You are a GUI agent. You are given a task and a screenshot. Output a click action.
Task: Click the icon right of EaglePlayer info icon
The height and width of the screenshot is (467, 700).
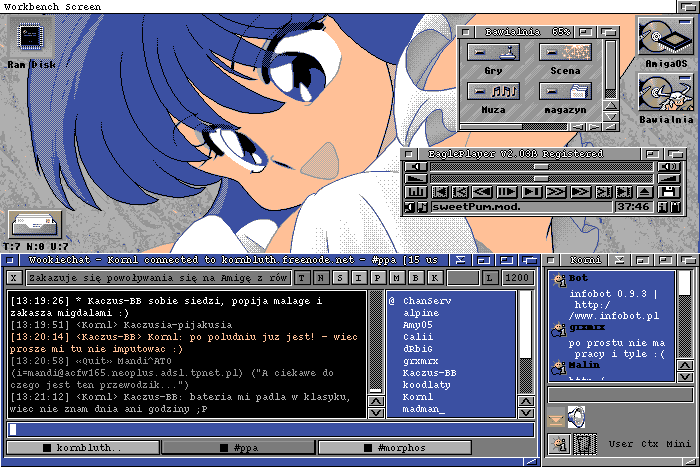click(675, 207)
